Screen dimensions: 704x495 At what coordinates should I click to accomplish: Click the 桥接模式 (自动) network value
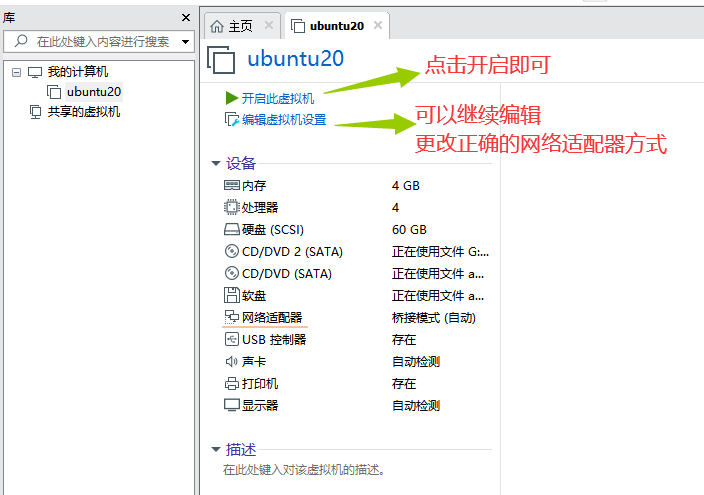click(x=434, y=318)
